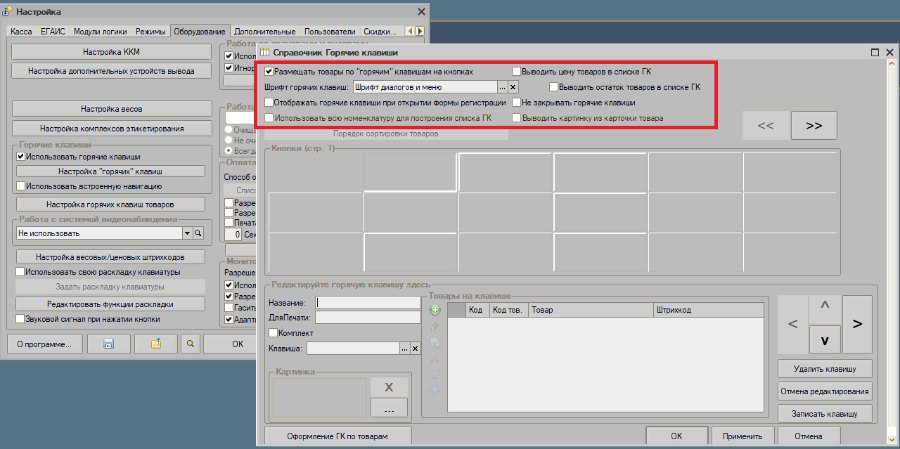Image resolution: width=900 pixels, height=449 pixels.
Task: Open key selection ellipsis next to Клавиша
Action: 405,349
